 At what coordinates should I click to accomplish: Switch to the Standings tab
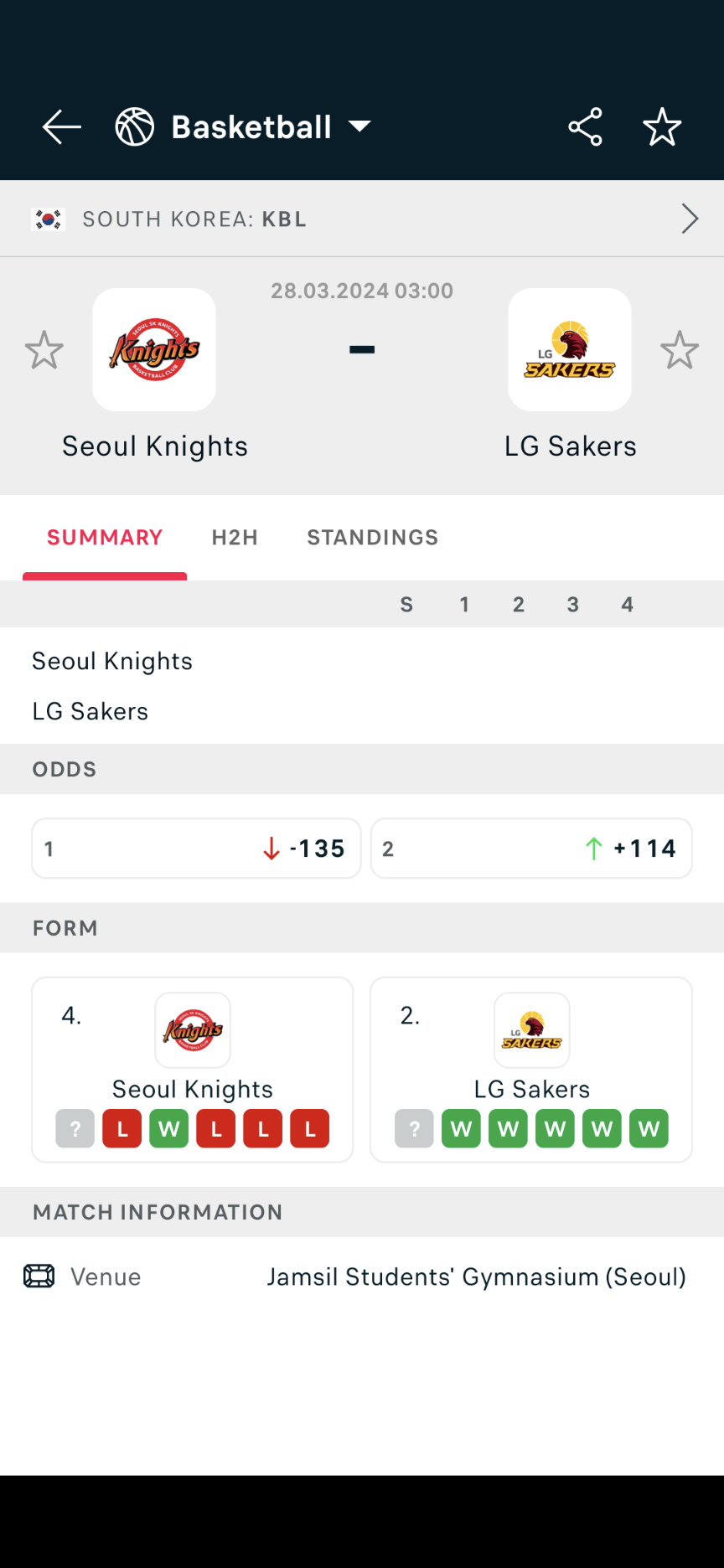click(x=372, y=538)
